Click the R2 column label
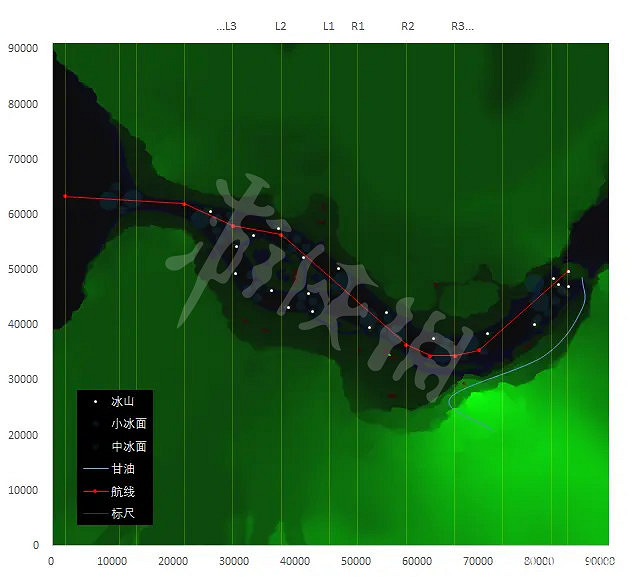 (408, 26)
